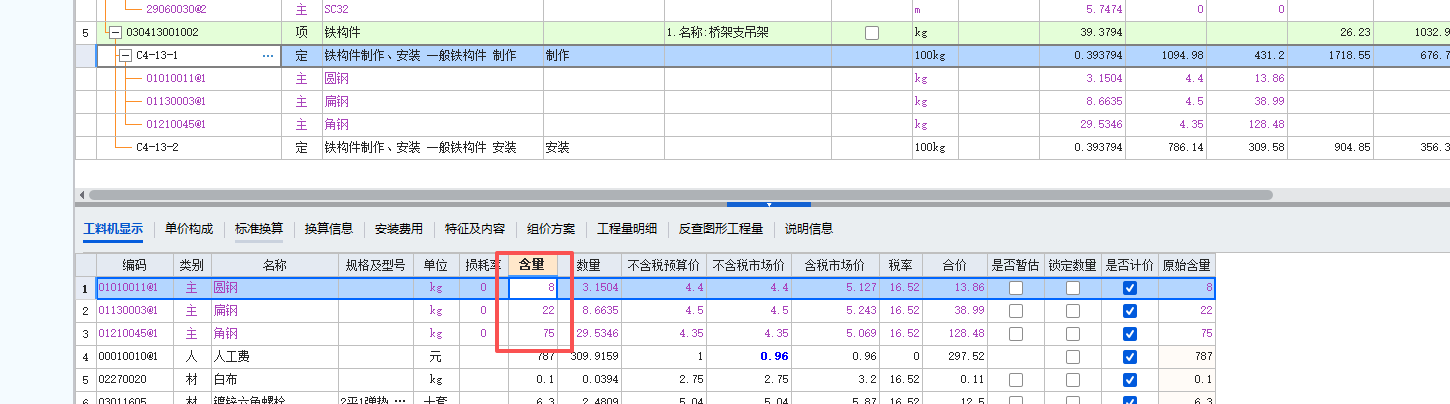The height and width of the screenshot is (404, 1450).
Task: Select the 人工费 name cell
Action: point(275,357)
